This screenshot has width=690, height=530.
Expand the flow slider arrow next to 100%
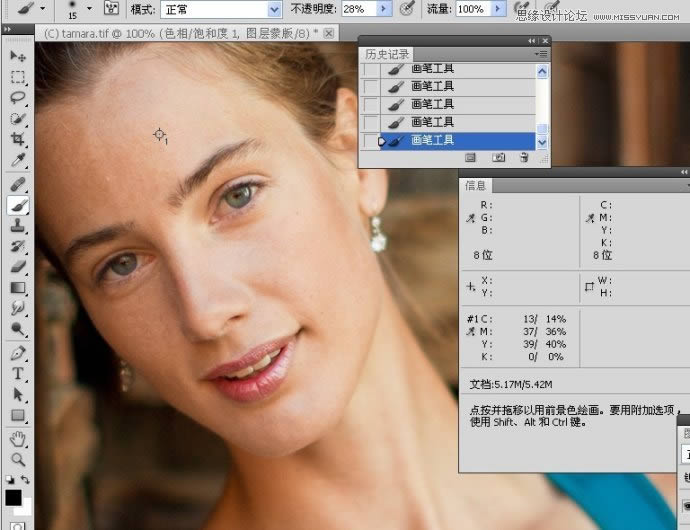pos(499,9)
